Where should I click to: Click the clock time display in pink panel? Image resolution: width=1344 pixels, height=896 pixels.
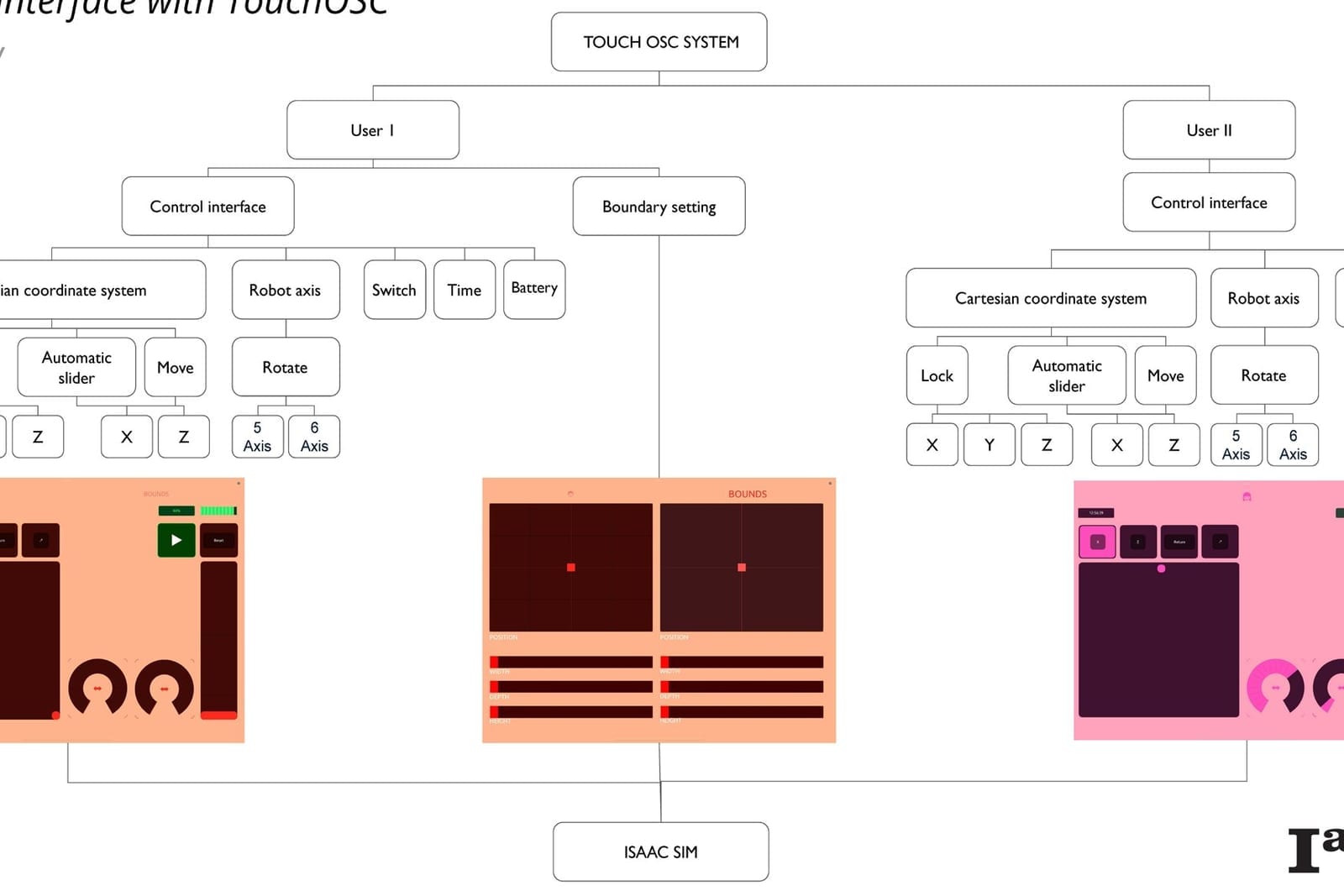pos(1096,512)
